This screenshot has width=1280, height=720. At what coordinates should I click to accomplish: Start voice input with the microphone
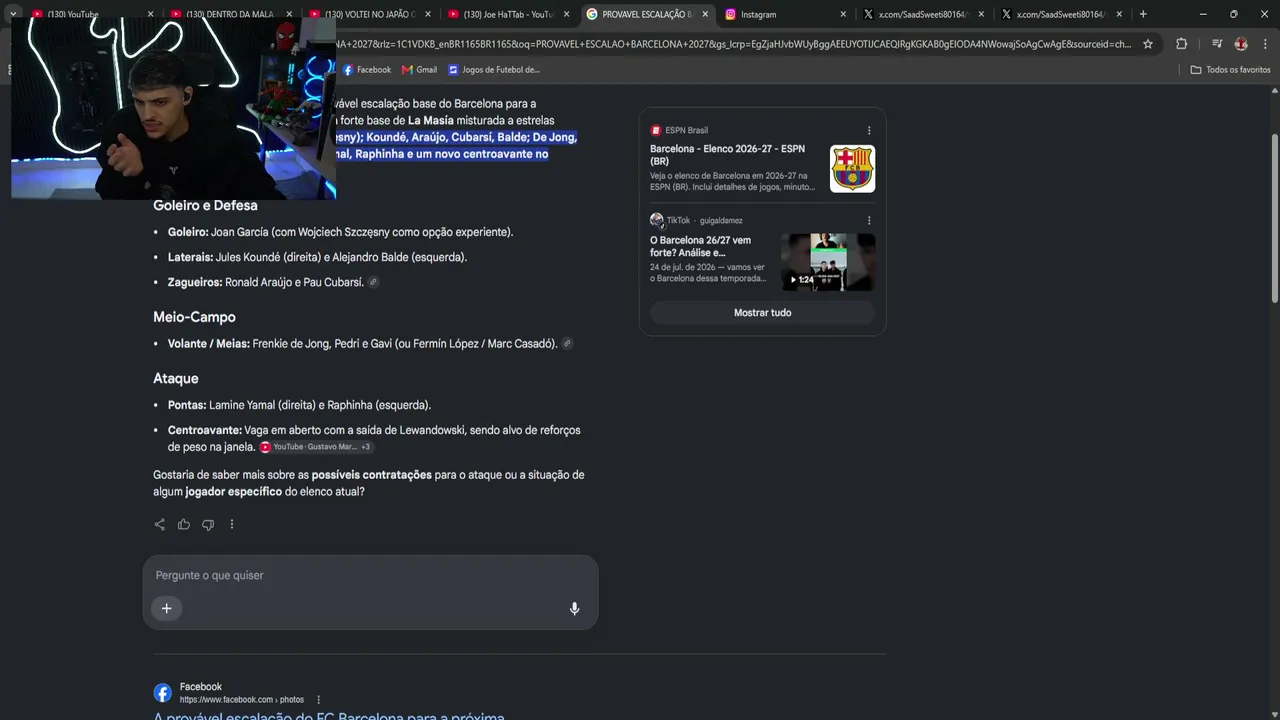point(574,608)
